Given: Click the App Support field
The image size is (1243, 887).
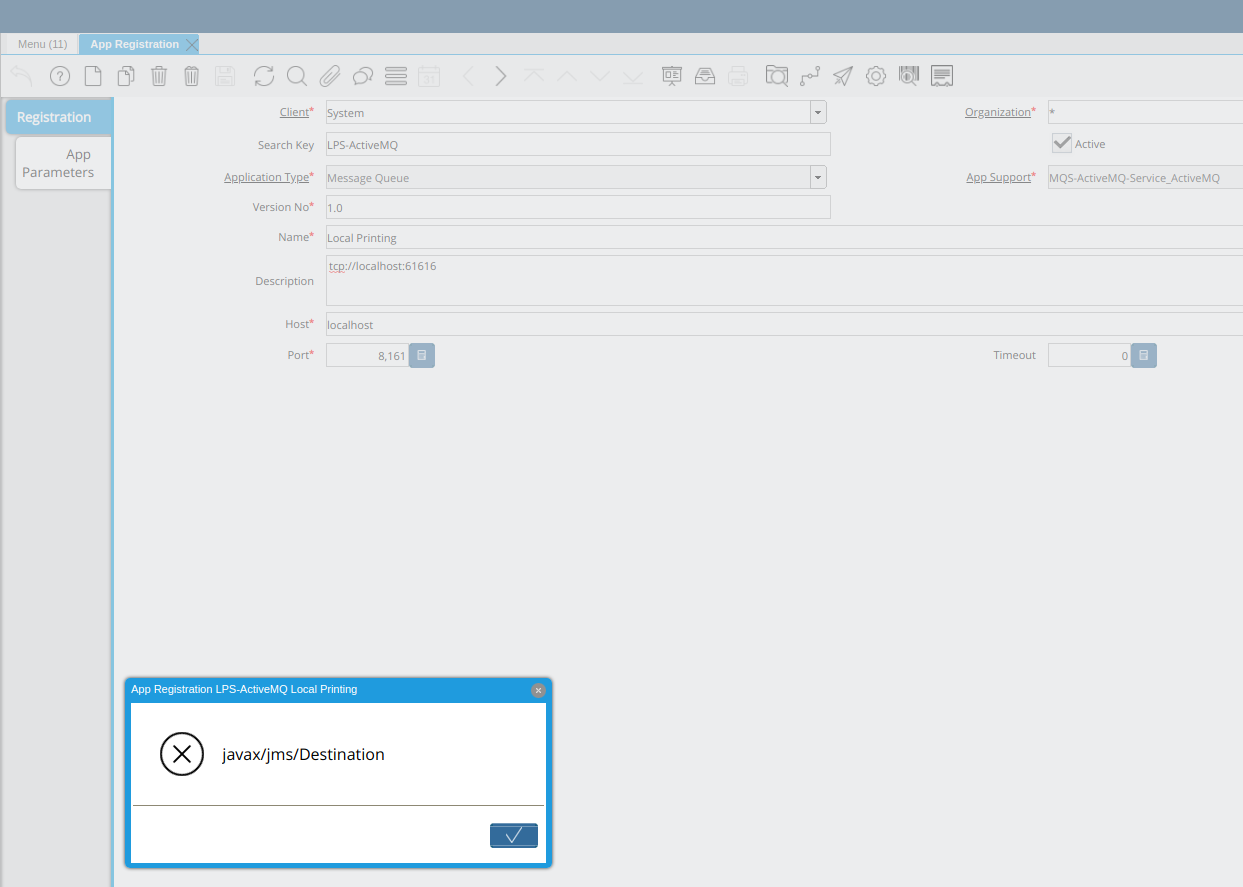Looking at the screenshot, I should (1145, 177).
